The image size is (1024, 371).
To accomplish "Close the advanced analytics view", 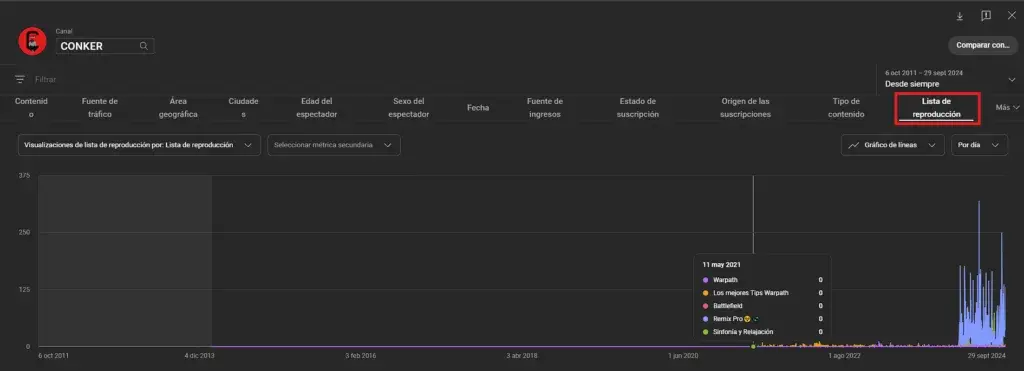I will [1012, 16].
